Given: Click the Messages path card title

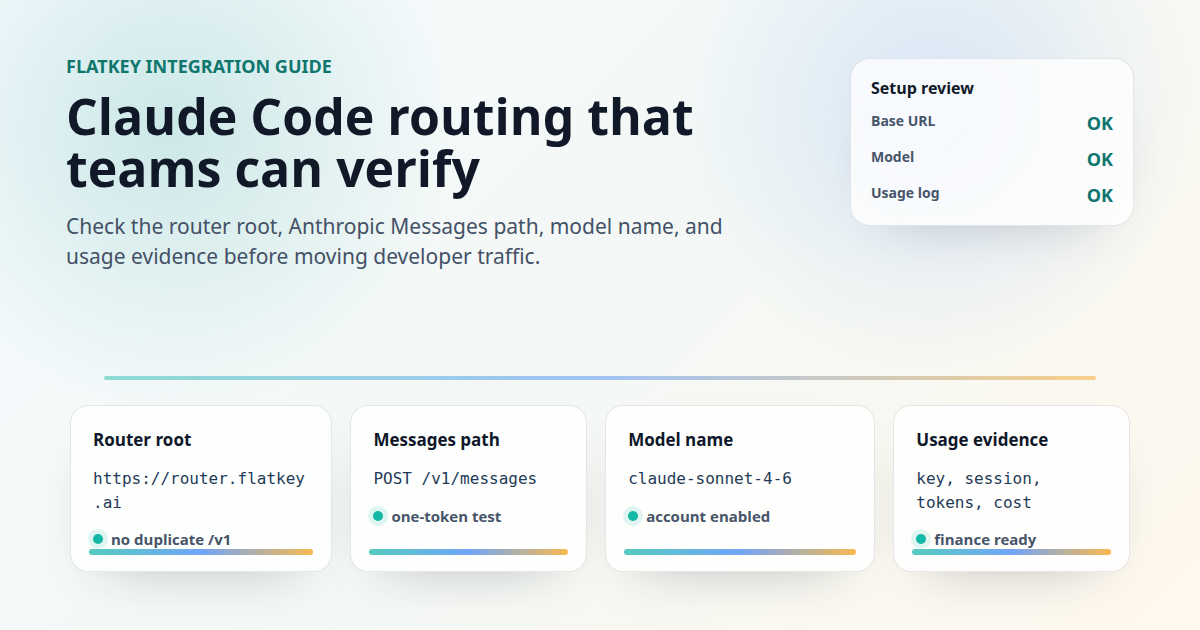Looking at the screenshot, I should click(x=436, y=440).
